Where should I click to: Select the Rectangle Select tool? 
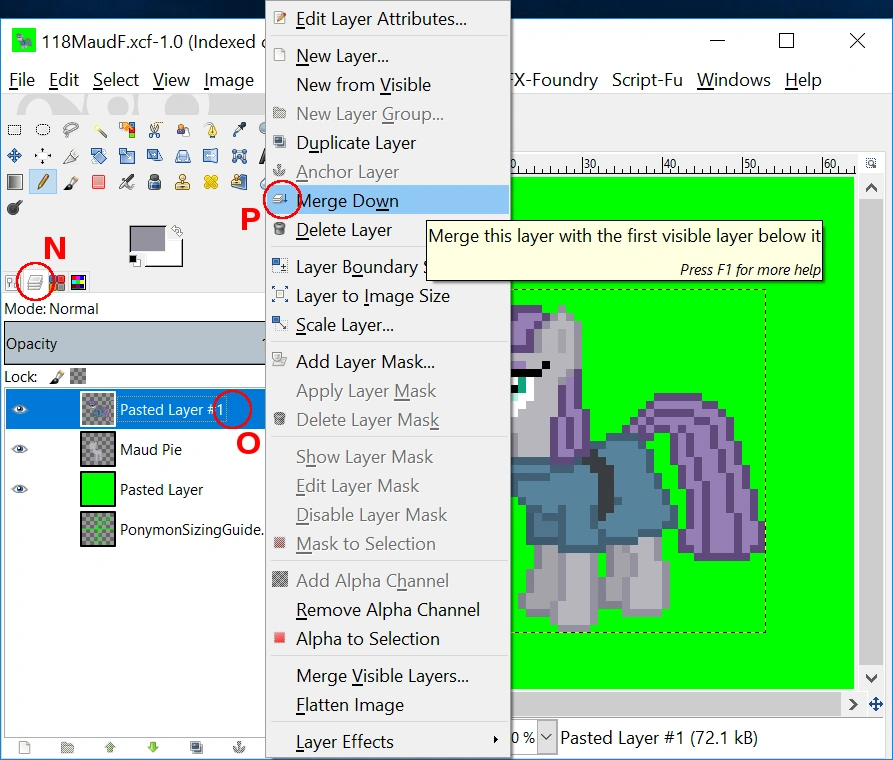pos(14,130)
